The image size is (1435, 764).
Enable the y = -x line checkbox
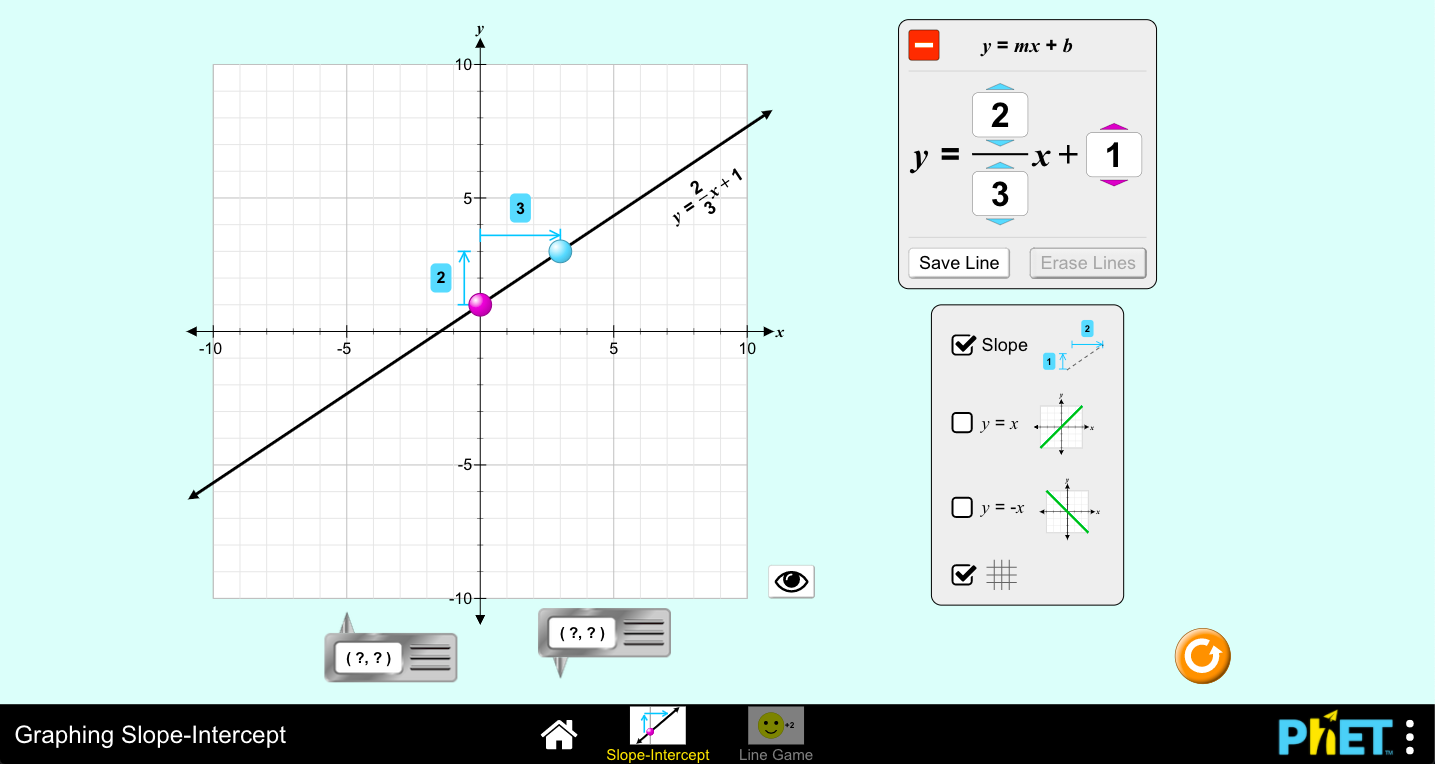click(963, 507)
